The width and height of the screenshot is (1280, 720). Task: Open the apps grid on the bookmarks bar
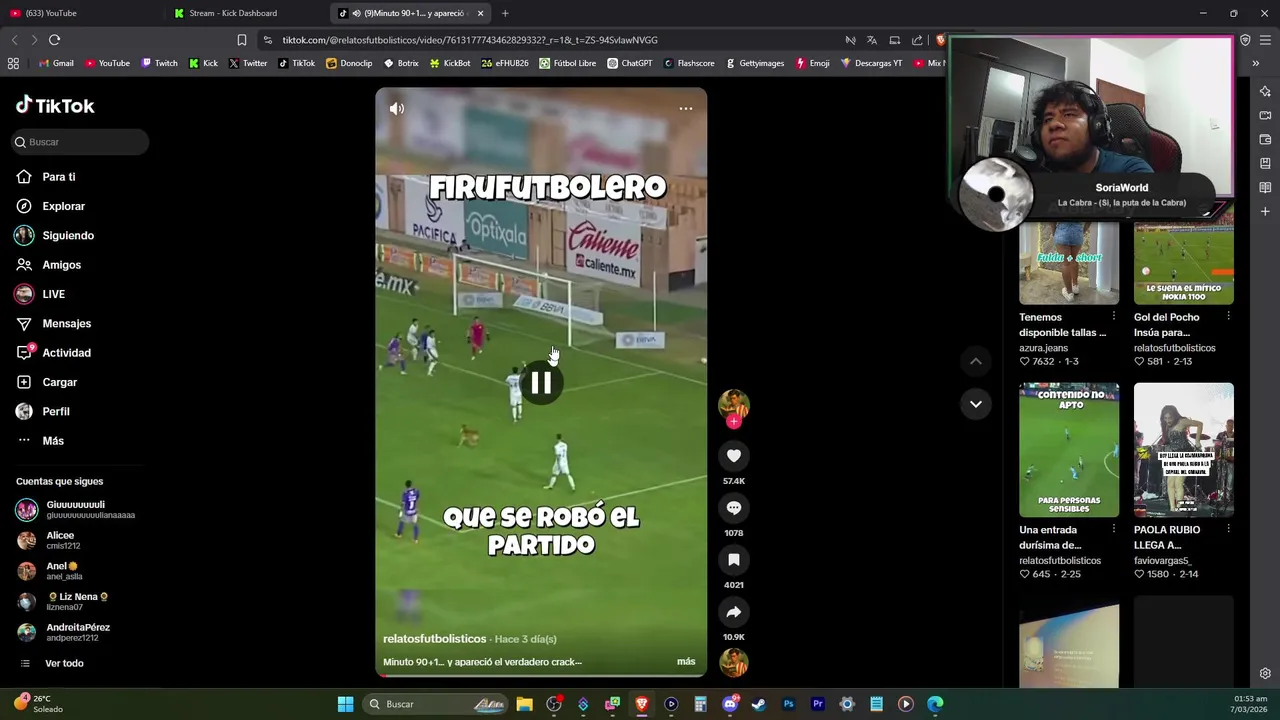click(13, 63)
